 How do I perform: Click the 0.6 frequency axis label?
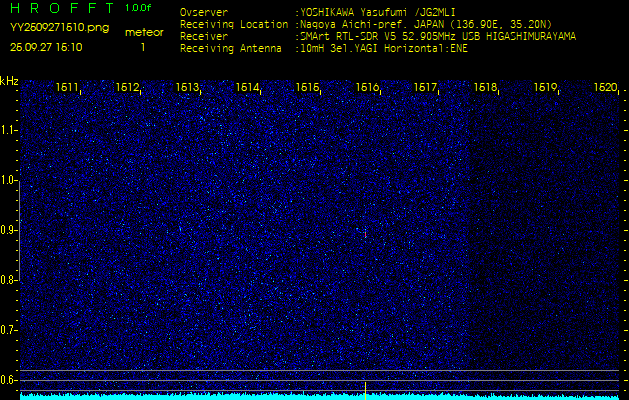point(9,380)
